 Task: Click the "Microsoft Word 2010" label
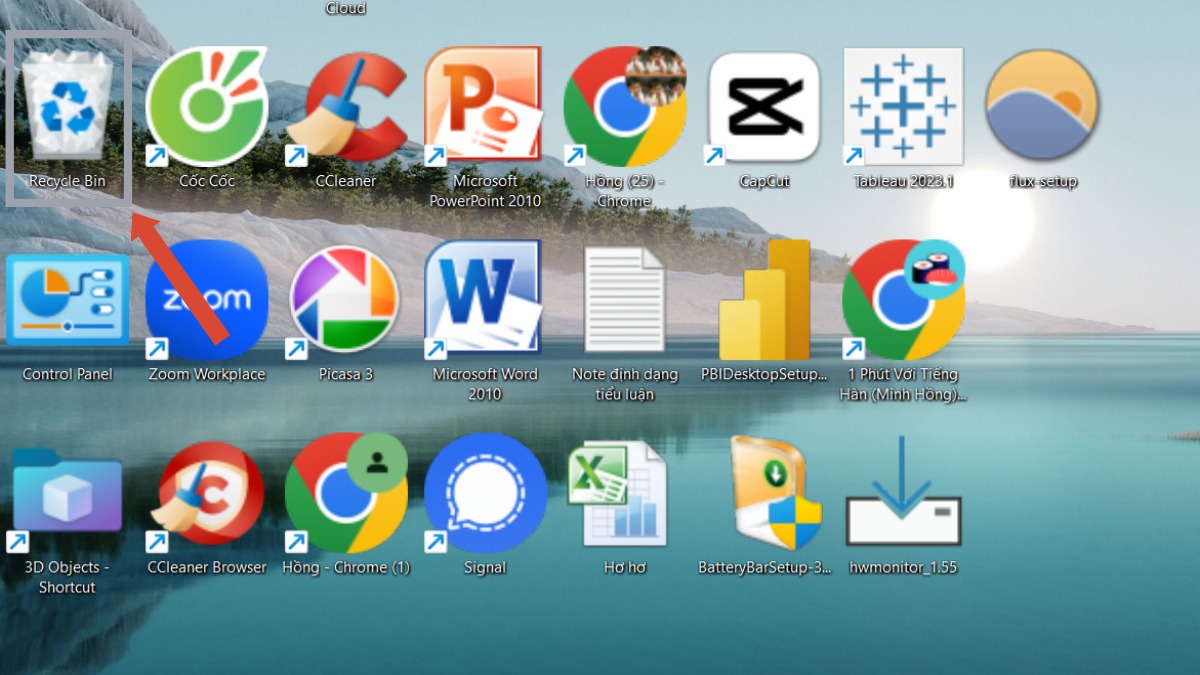(x=485, y=384)
